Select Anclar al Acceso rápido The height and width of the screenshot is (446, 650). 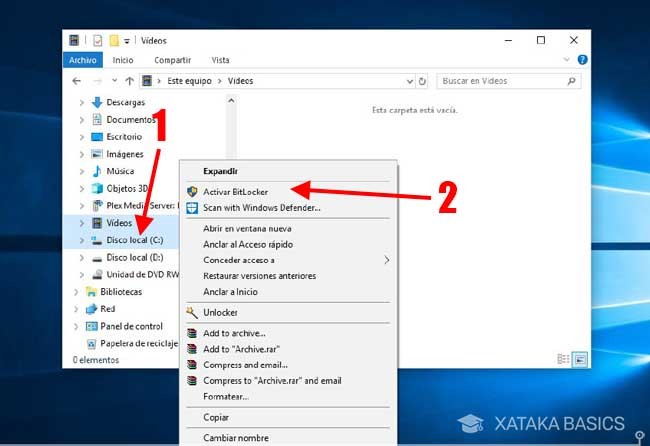click(289, 245)
